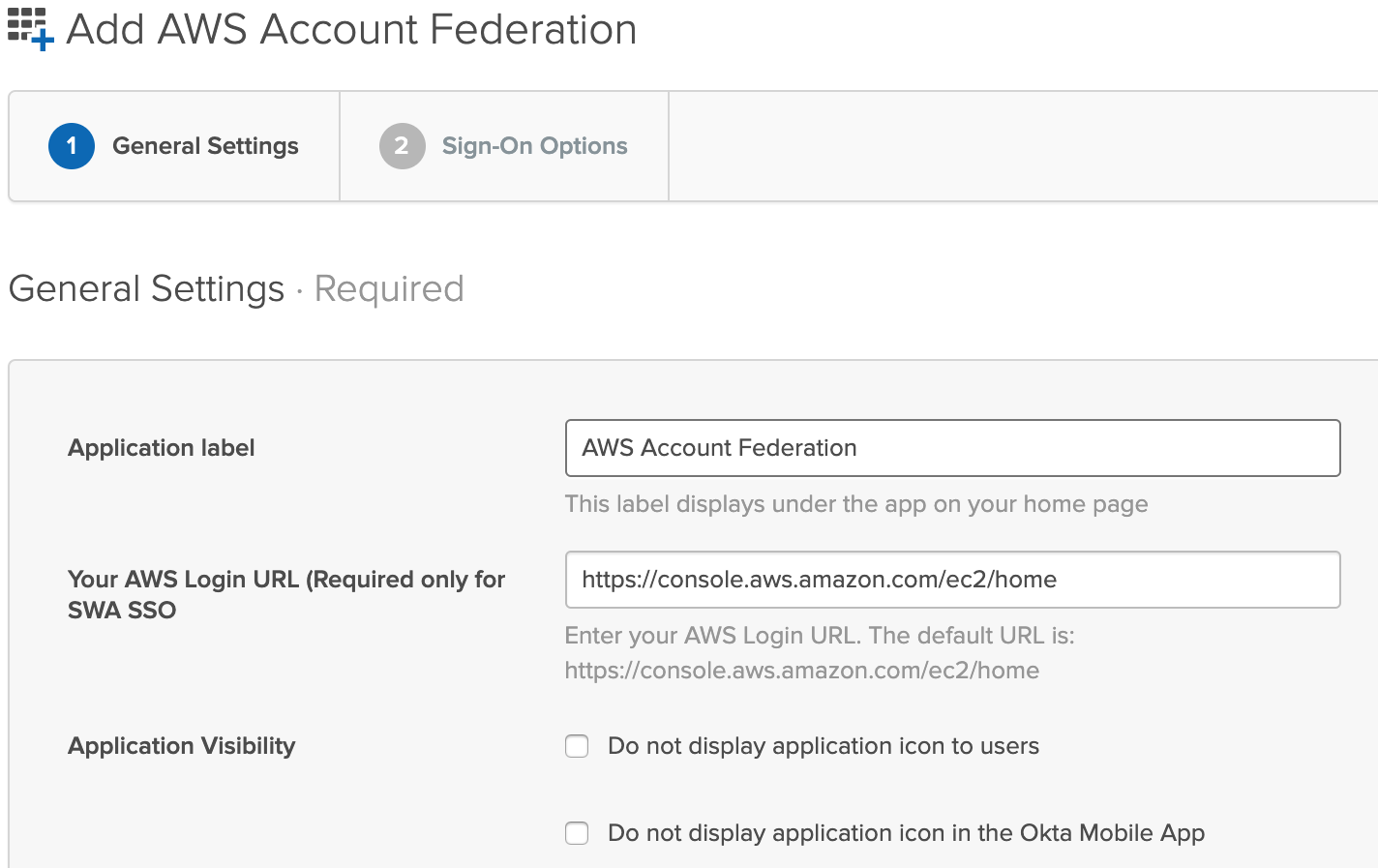
Task: Click the gray 'Required' text in heading
Action: click(x=389, y=288)
